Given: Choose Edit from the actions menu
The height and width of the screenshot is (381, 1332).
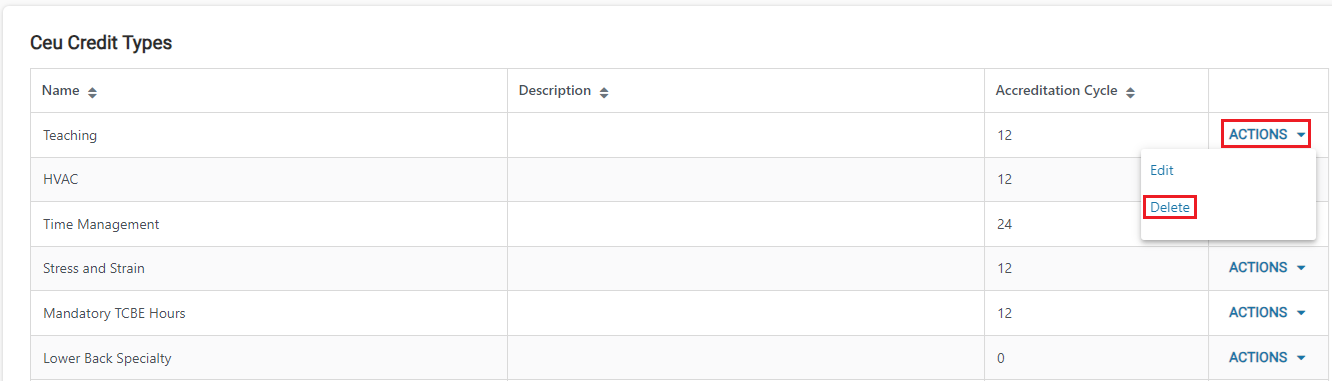Looking at the screenshot, I should click(1162, 170).
